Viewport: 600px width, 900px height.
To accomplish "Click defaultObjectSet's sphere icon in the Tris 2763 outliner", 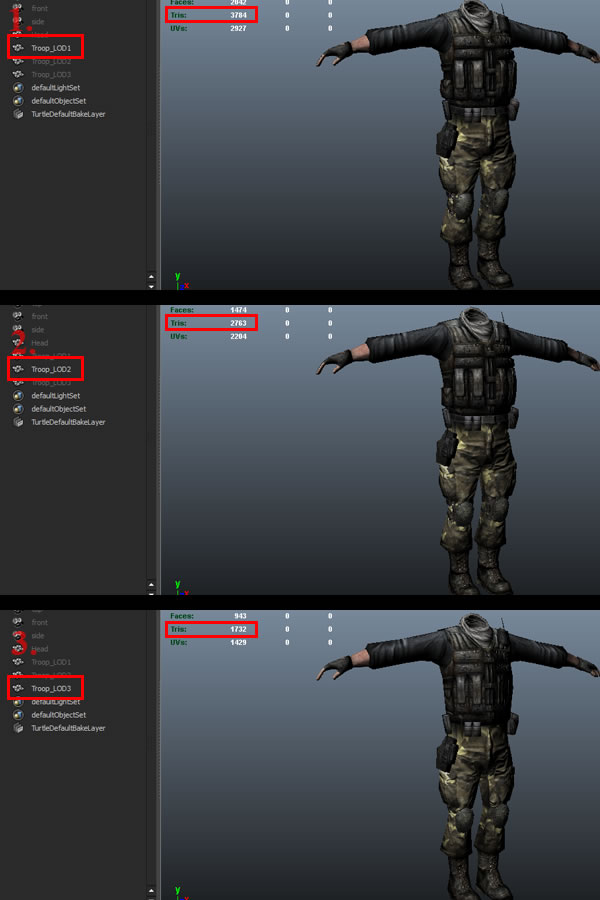I will pos(18,409).
